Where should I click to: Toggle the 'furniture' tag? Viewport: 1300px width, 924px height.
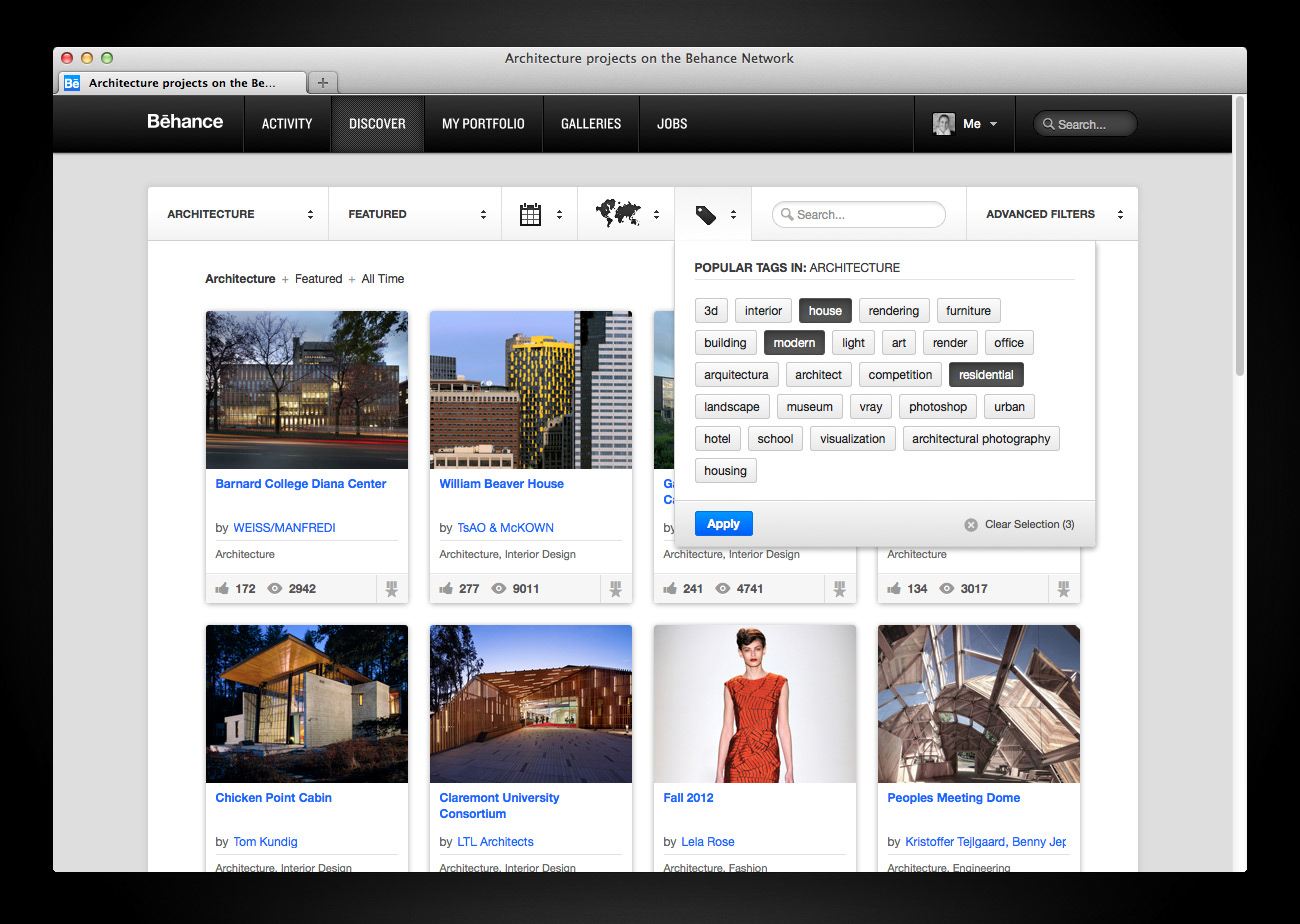(968, 311)
